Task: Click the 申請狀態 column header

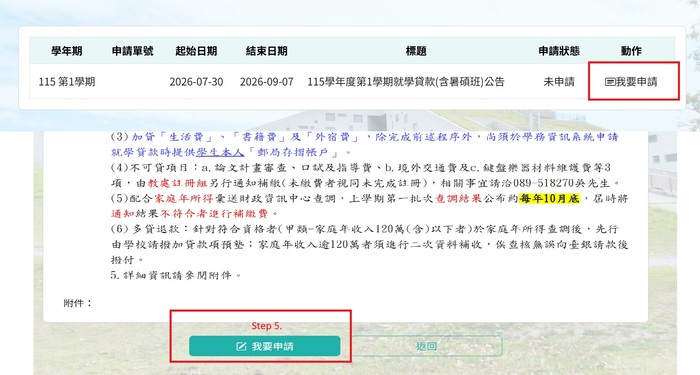Action: coord(559,51)
